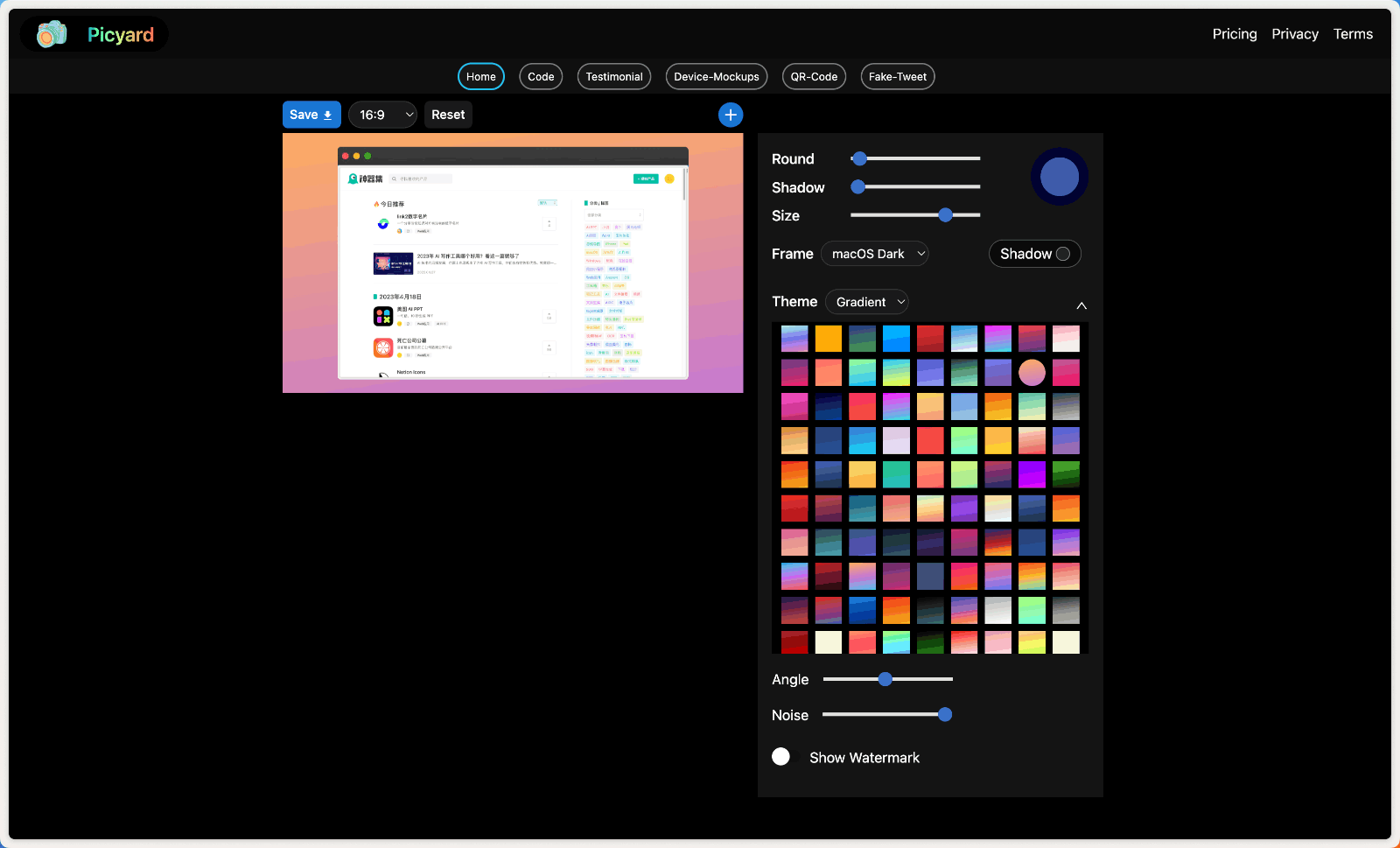This screenshot has width=1400, height=848.
Task: Click the Reset button
Action: coord(448,115)
